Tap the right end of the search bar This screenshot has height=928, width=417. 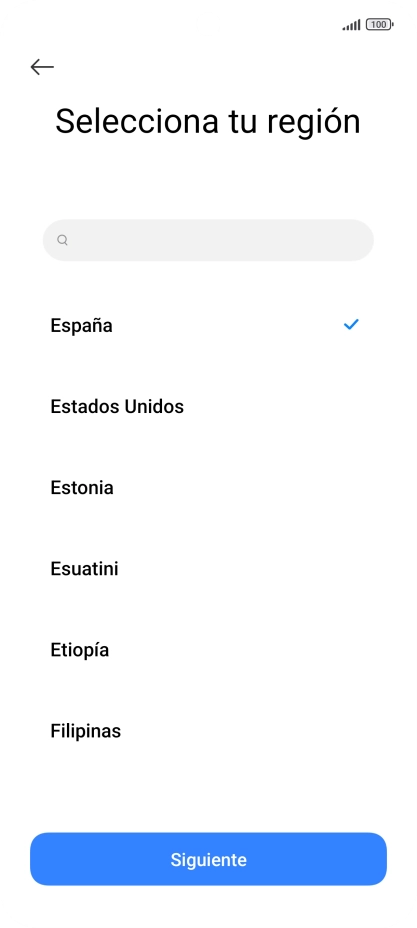pos(349,240)
